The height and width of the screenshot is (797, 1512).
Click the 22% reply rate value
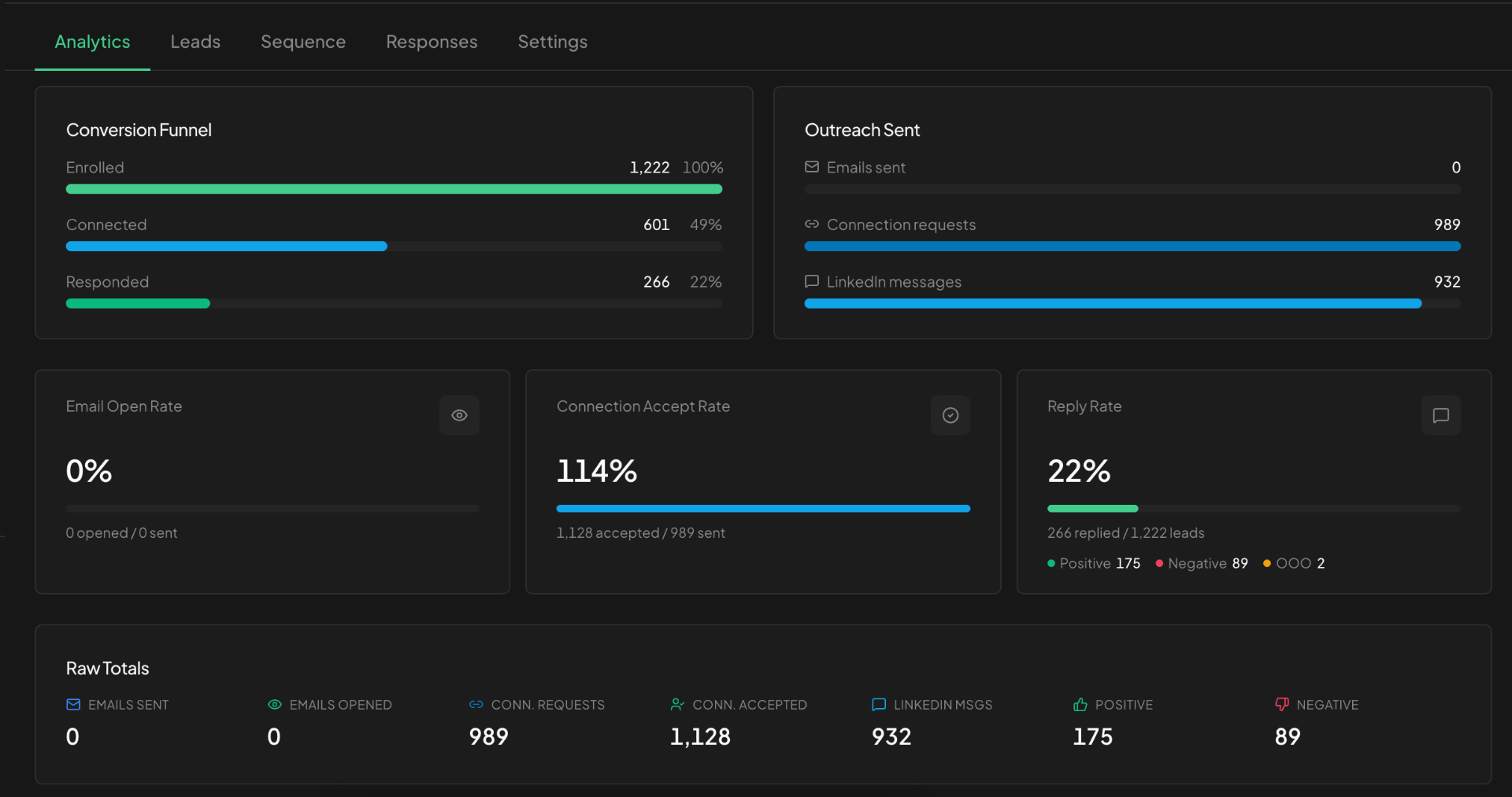[1079, 471]
